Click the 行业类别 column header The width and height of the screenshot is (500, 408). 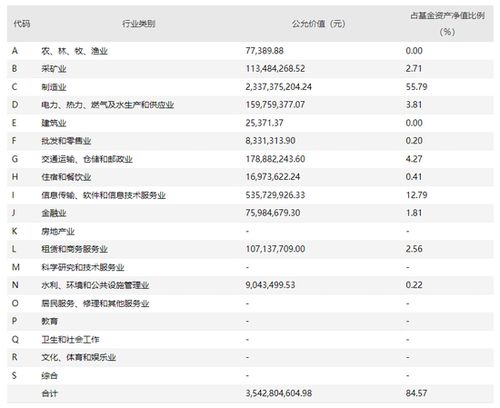pyautogui.click(x=139, y=24)
